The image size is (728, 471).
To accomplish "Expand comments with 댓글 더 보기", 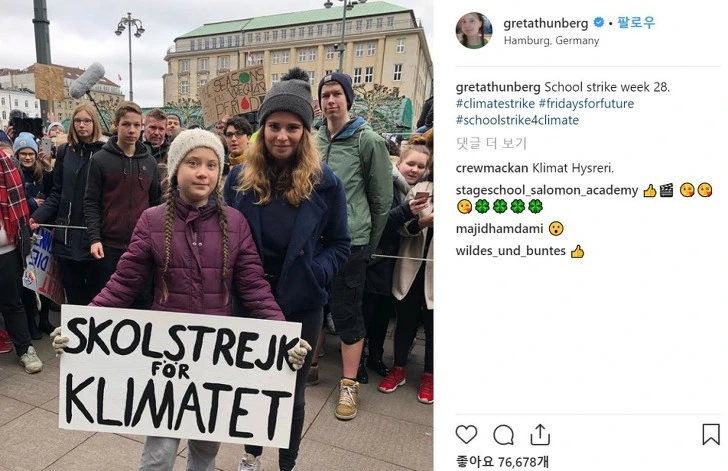I will (x=491, y=143).
